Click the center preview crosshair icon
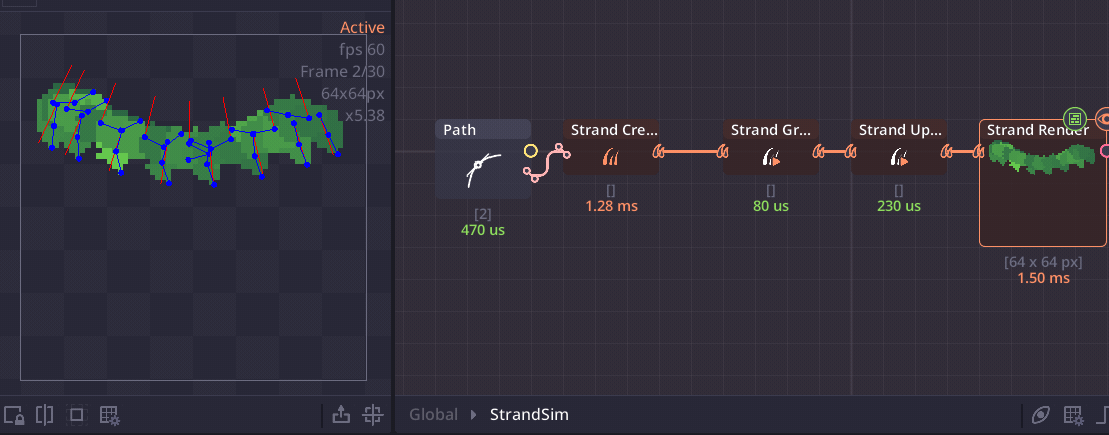This screenshot has width=1109, height=435. [x=373, y=415]
